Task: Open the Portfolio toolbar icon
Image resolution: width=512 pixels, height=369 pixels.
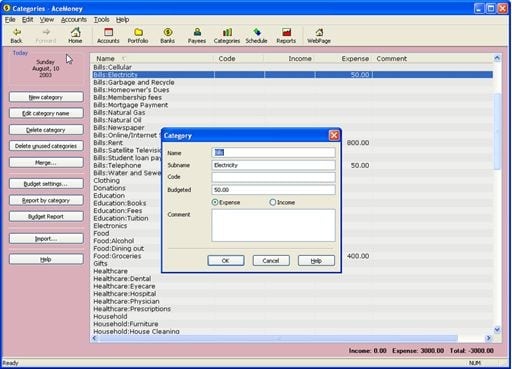Action: [x=138, y=36]
